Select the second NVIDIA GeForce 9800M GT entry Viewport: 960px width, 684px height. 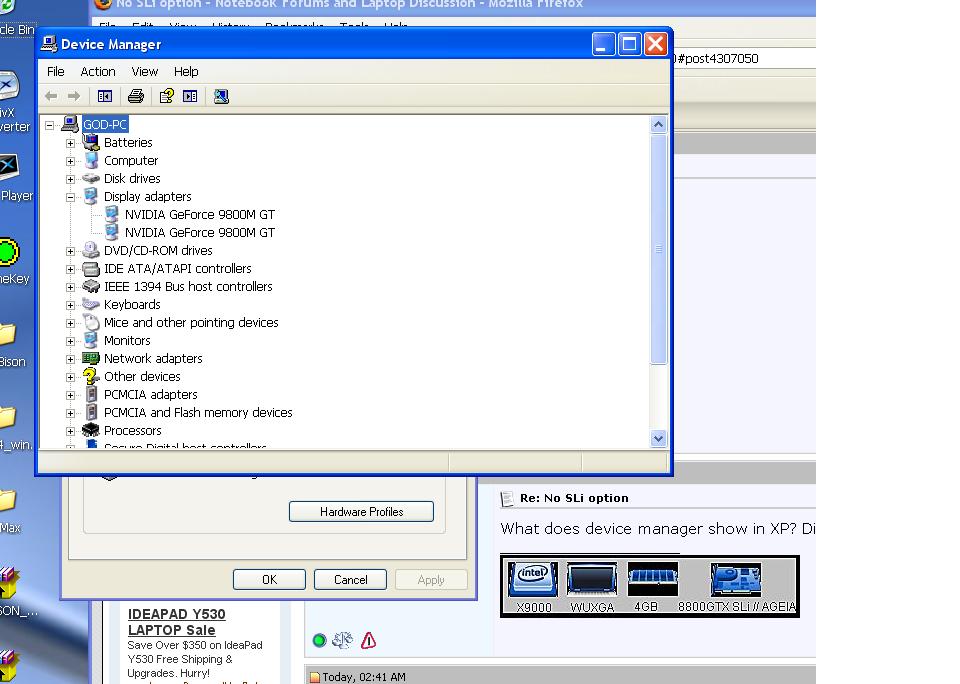point(200,233)
